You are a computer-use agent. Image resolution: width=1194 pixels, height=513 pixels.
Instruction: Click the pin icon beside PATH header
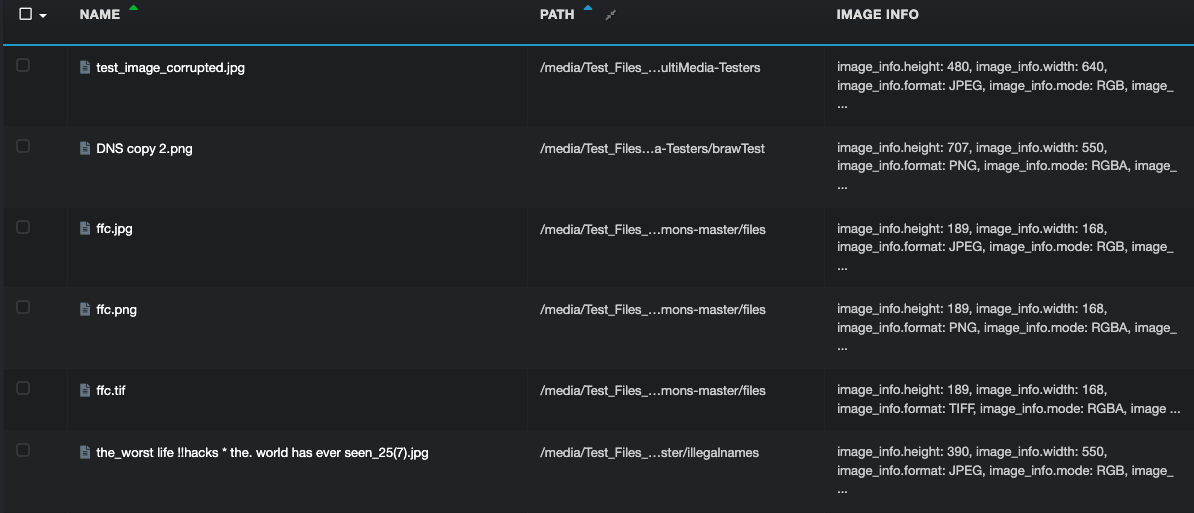click(x=610, y=15)
